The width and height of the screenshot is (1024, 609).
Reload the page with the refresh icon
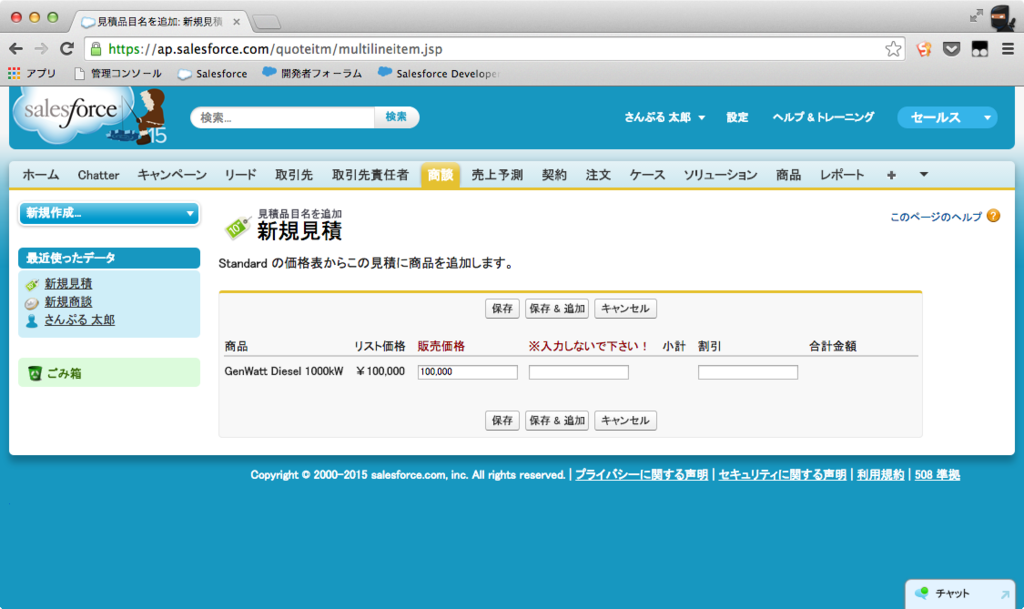pyautogui.click(x=67, y=49)
